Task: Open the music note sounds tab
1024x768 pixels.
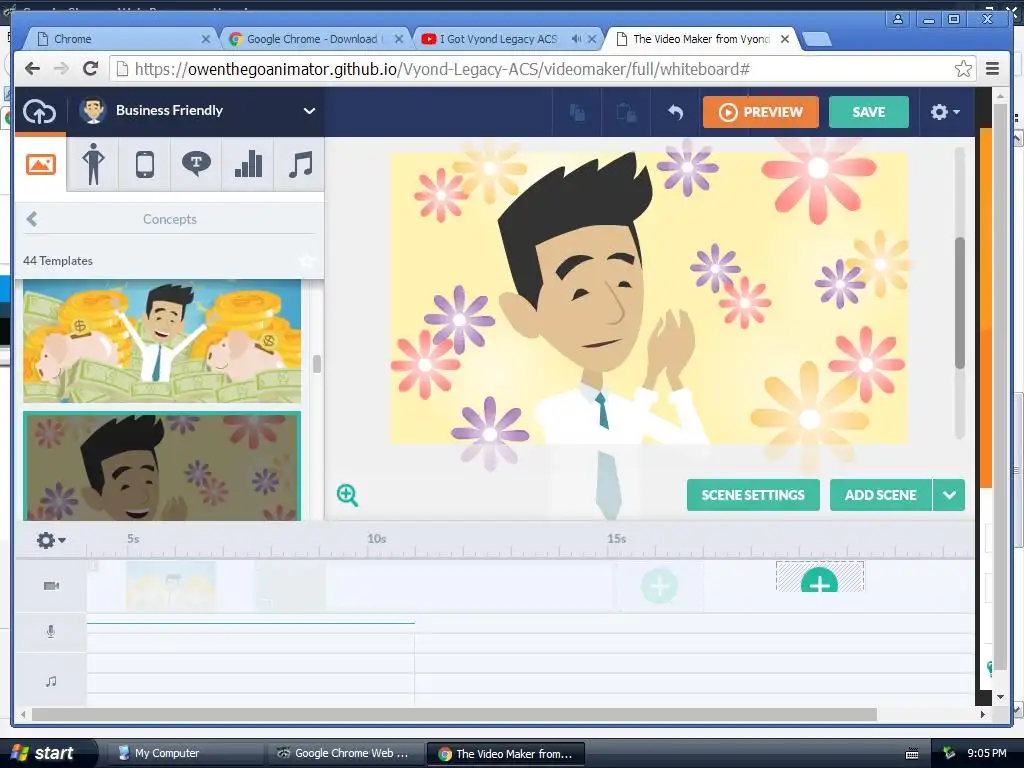Action: tap(300, 164)
